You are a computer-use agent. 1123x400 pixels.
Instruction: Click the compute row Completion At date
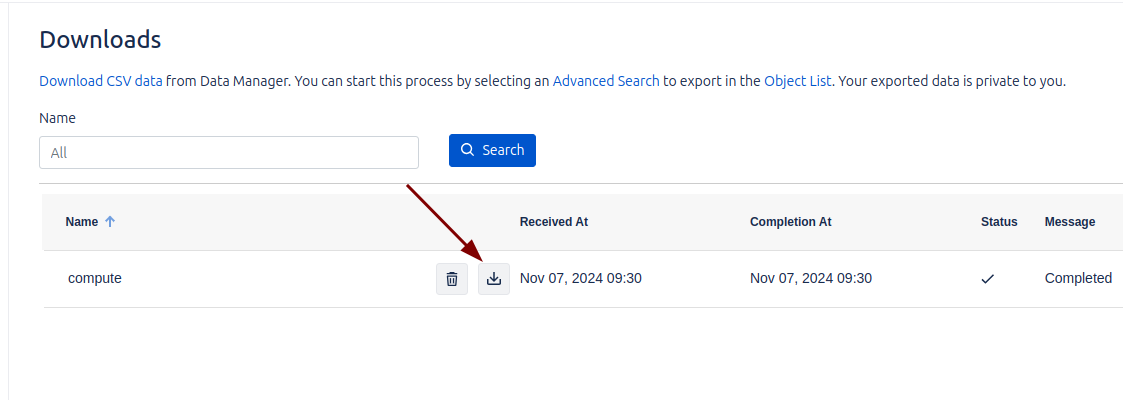pos(811,279)
